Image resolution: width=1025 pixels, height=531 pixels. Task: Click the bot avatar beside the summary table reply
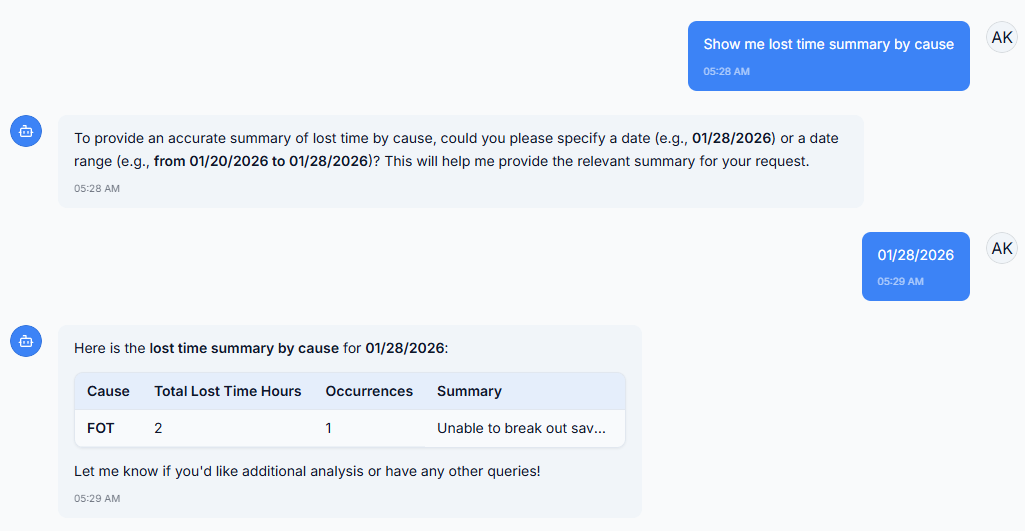26,341
